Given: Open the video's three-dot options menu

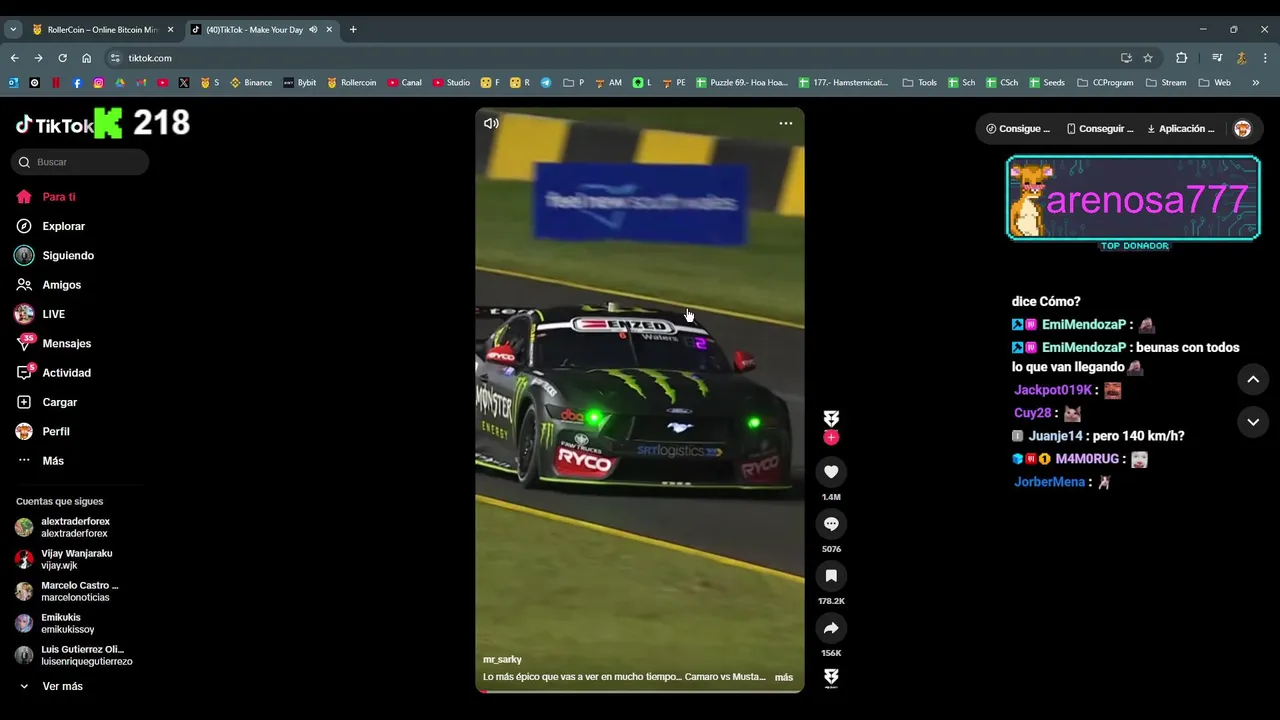Looking at the screenshot, I should pyautogui.click(x=786, y=124).
